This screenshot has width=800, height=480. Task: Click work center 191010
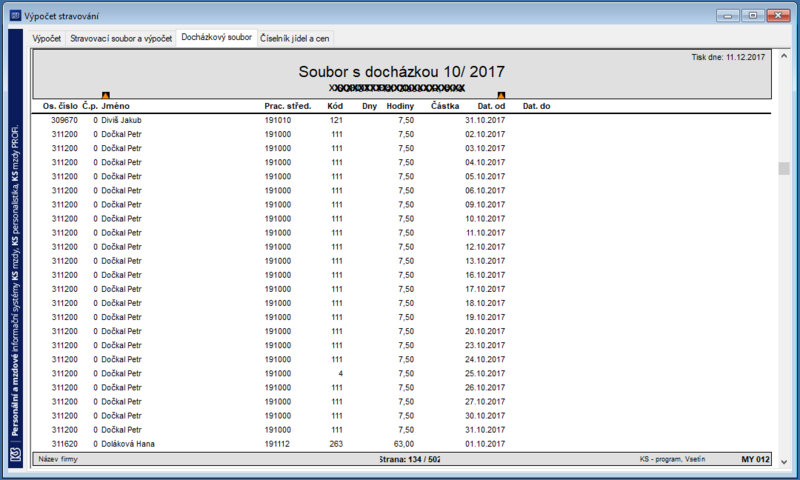[x=278, y=120]
